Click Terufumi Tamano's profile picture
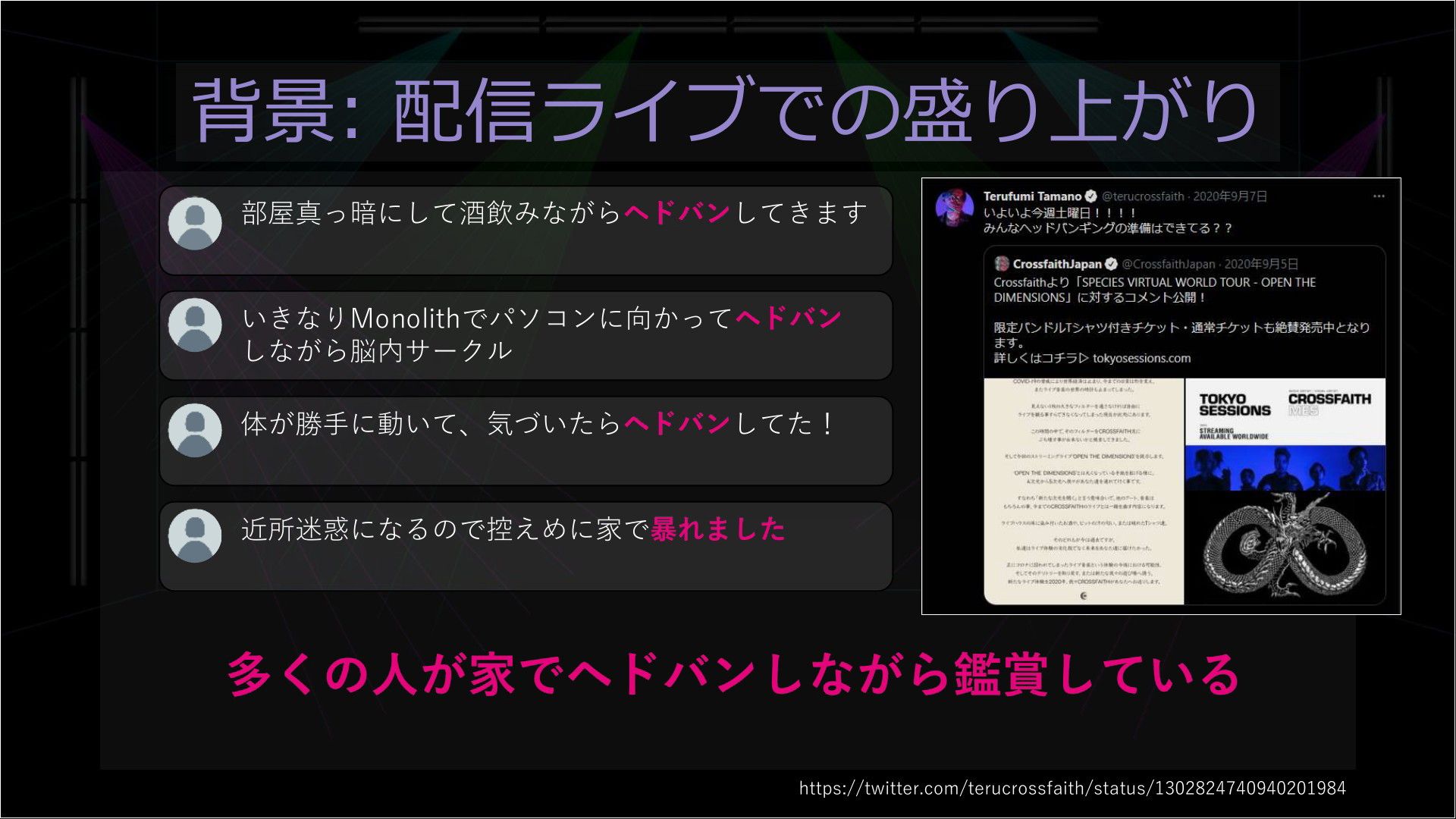 pyautogui.click(x=955, y=207)
